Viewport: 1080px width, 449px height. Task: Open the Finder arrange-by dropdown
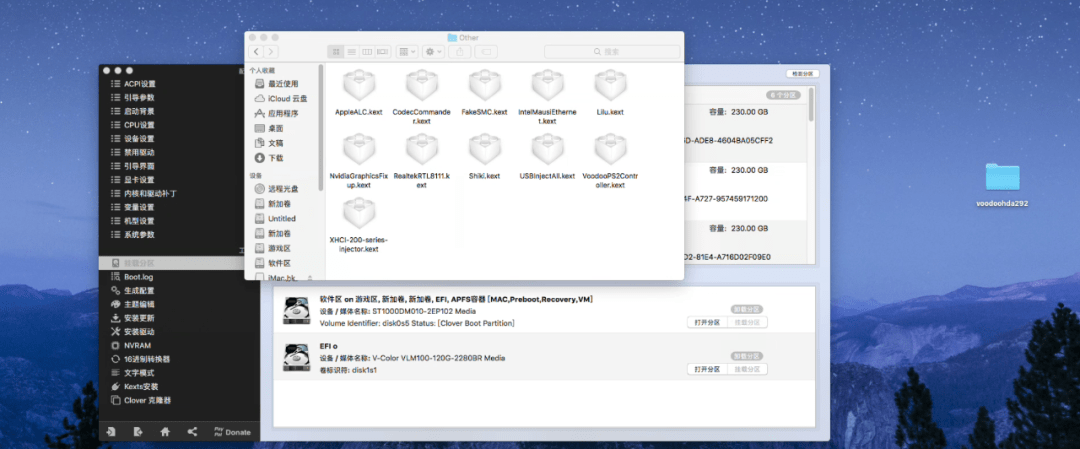(407, 52)
